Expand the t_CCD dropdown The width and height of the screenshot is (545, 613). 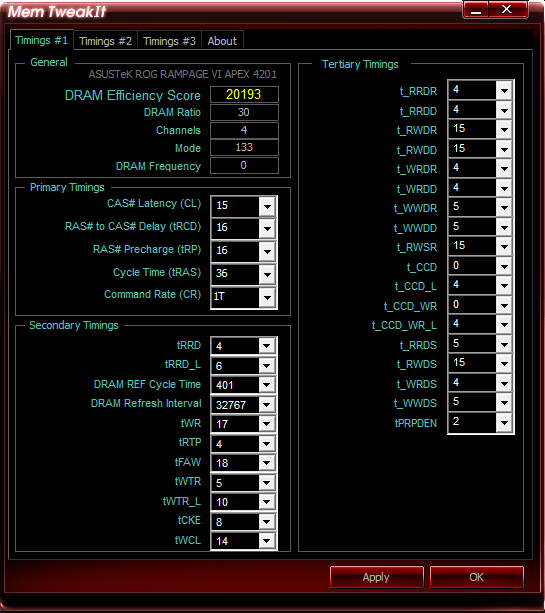504,267
